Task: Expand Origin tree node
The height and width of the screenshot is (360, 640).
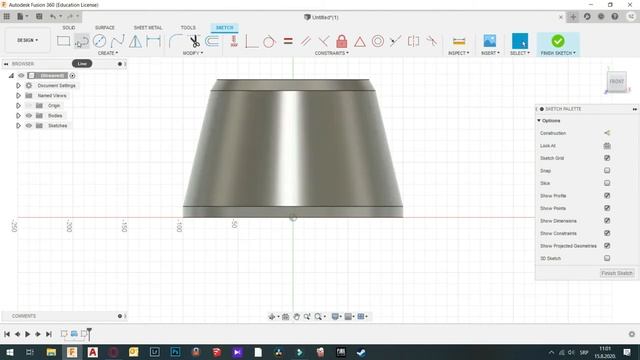Action: [x=18, y=106]
